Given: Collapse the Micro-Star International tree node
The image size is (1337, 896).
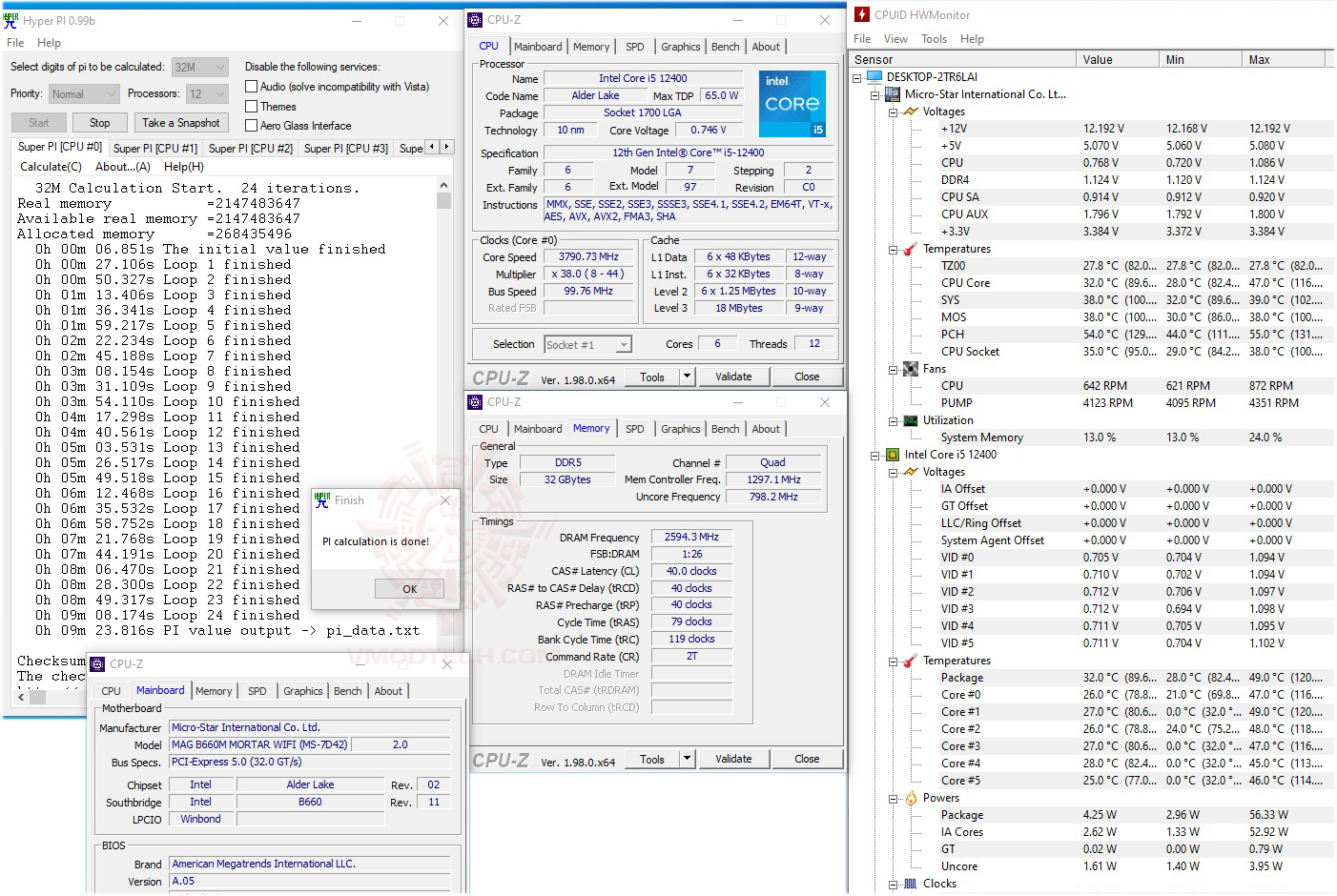Looking at the screenshot, I should (876, 94).
